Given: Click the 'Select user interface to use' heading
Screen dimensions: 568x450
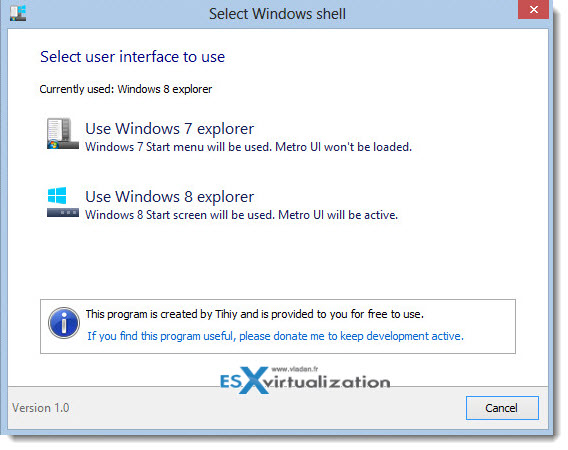Looking at the screenshot, I should click(x=133, y=57).
